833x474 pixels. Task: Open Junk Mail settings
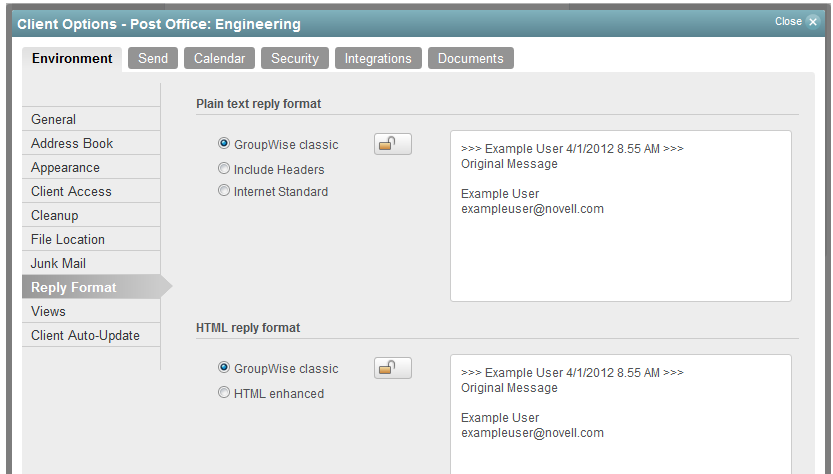pos(58,263)
